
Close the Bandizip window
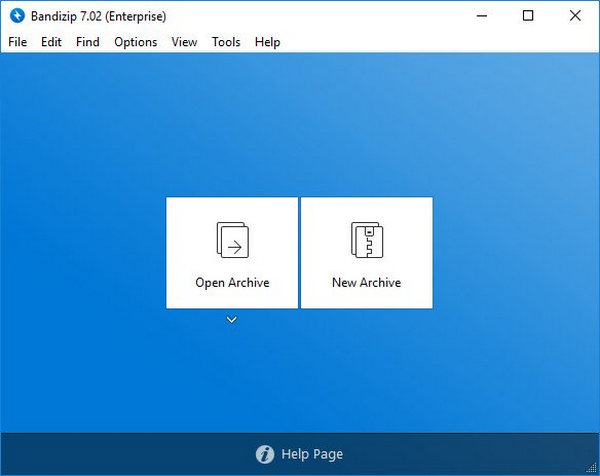coord(575,16)
